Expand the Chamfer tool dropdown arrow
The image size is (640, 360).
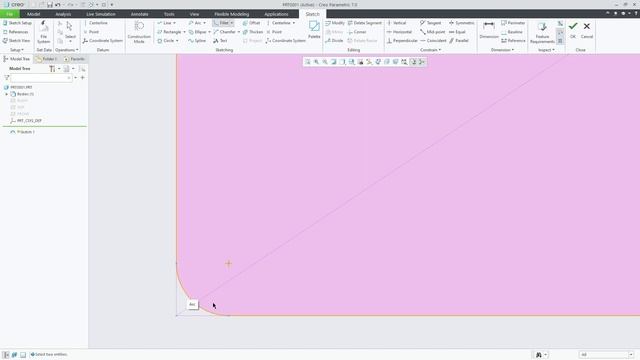click(239, 32)
